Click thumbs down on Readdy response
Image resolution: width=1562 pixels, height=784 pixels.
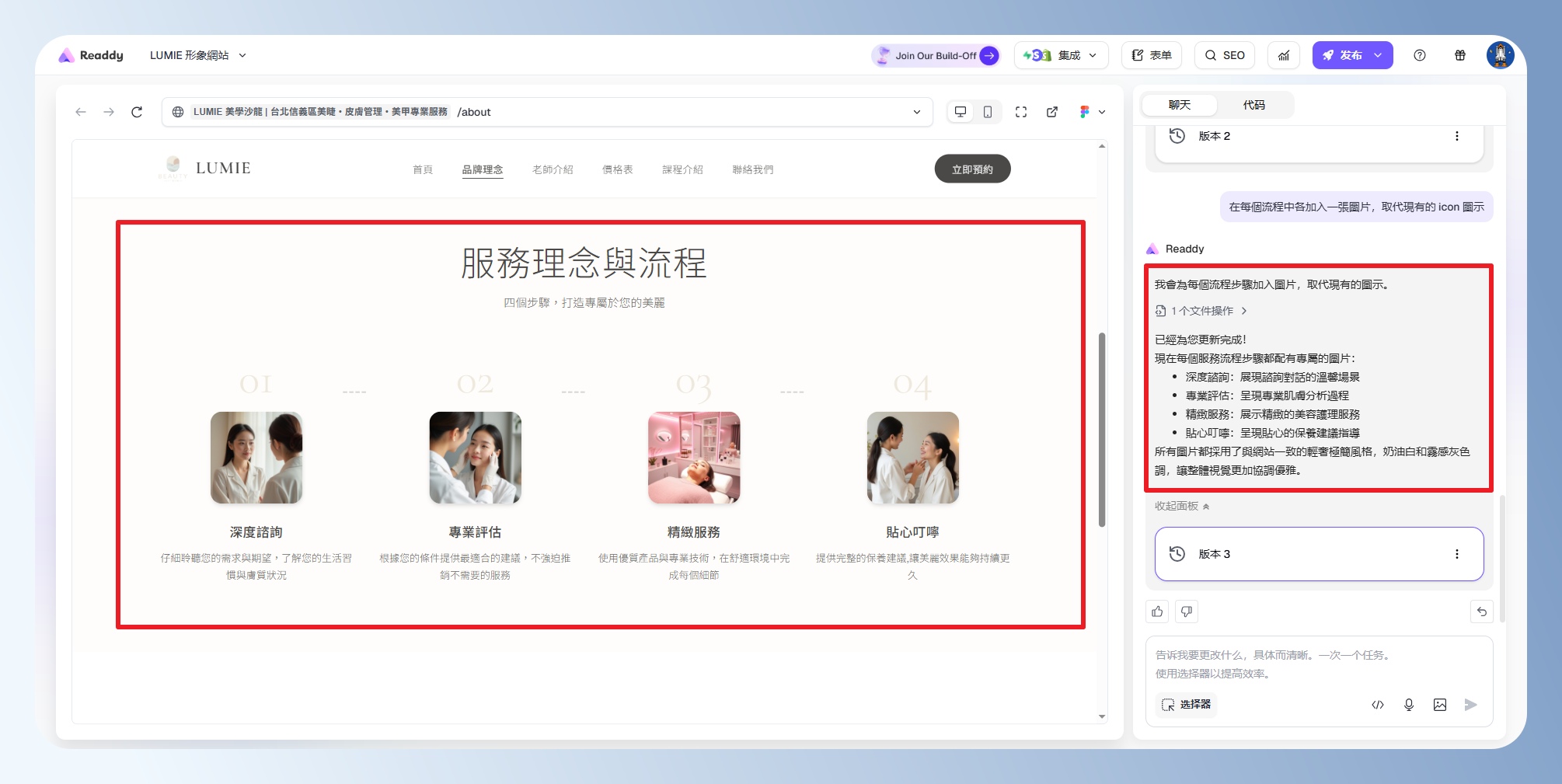(x=1187, y=612)
